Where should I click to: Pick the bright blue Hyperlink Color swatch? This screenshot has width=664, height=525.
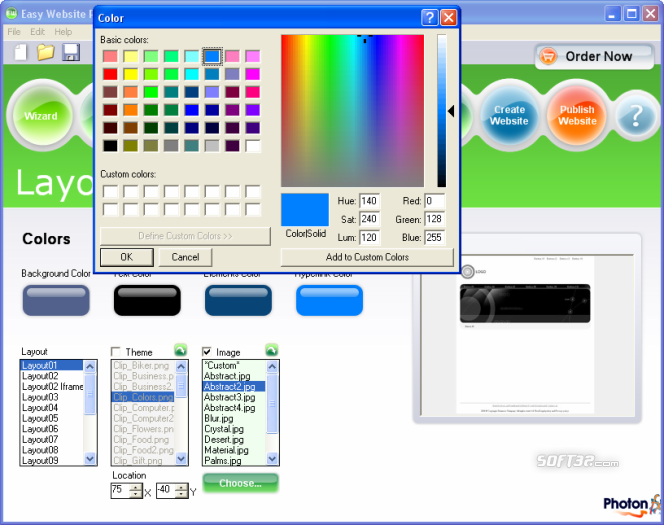tap(329, 300)
